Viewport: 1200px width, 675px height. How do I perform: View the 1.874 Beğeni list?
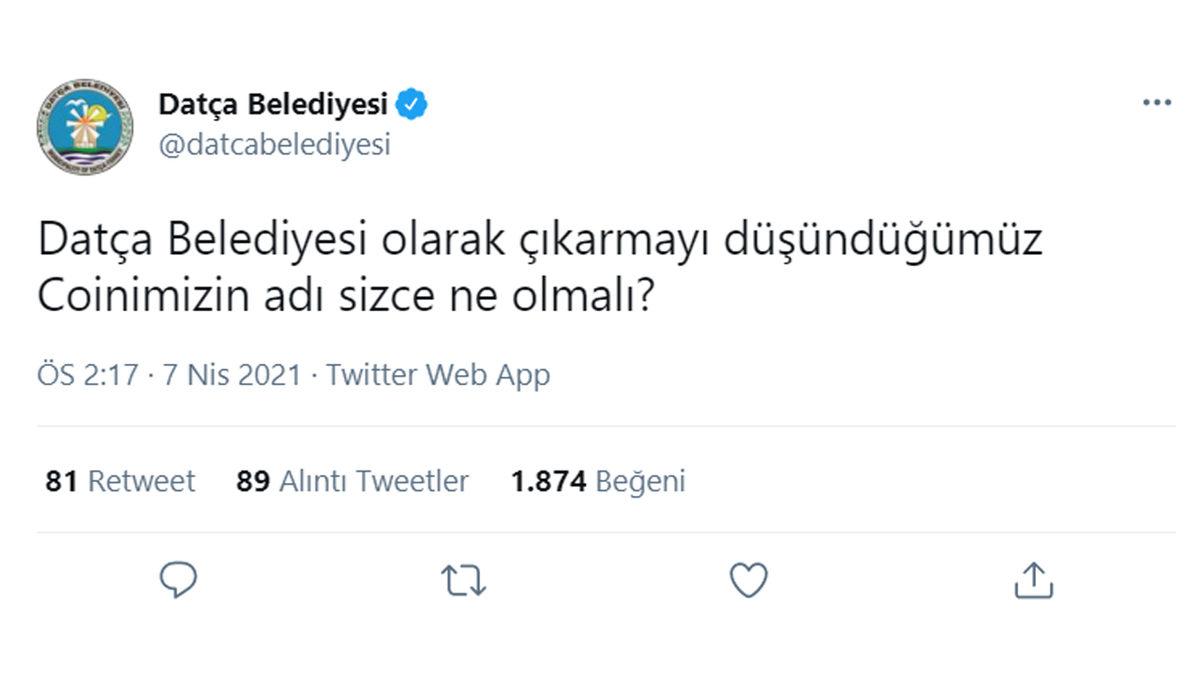[598, 481]
